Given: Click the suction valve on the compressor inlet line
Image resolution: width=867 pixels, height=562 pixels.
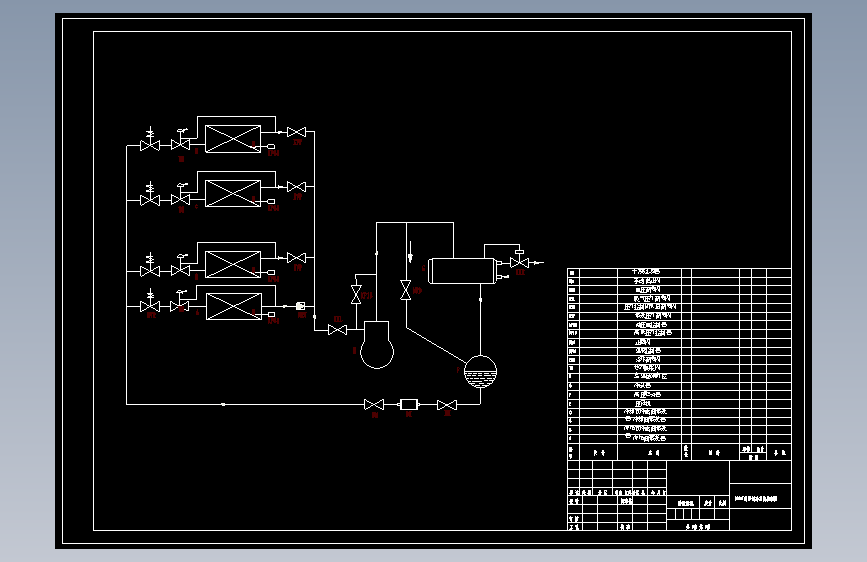Looking at the screenshot, I should (337, 330).
